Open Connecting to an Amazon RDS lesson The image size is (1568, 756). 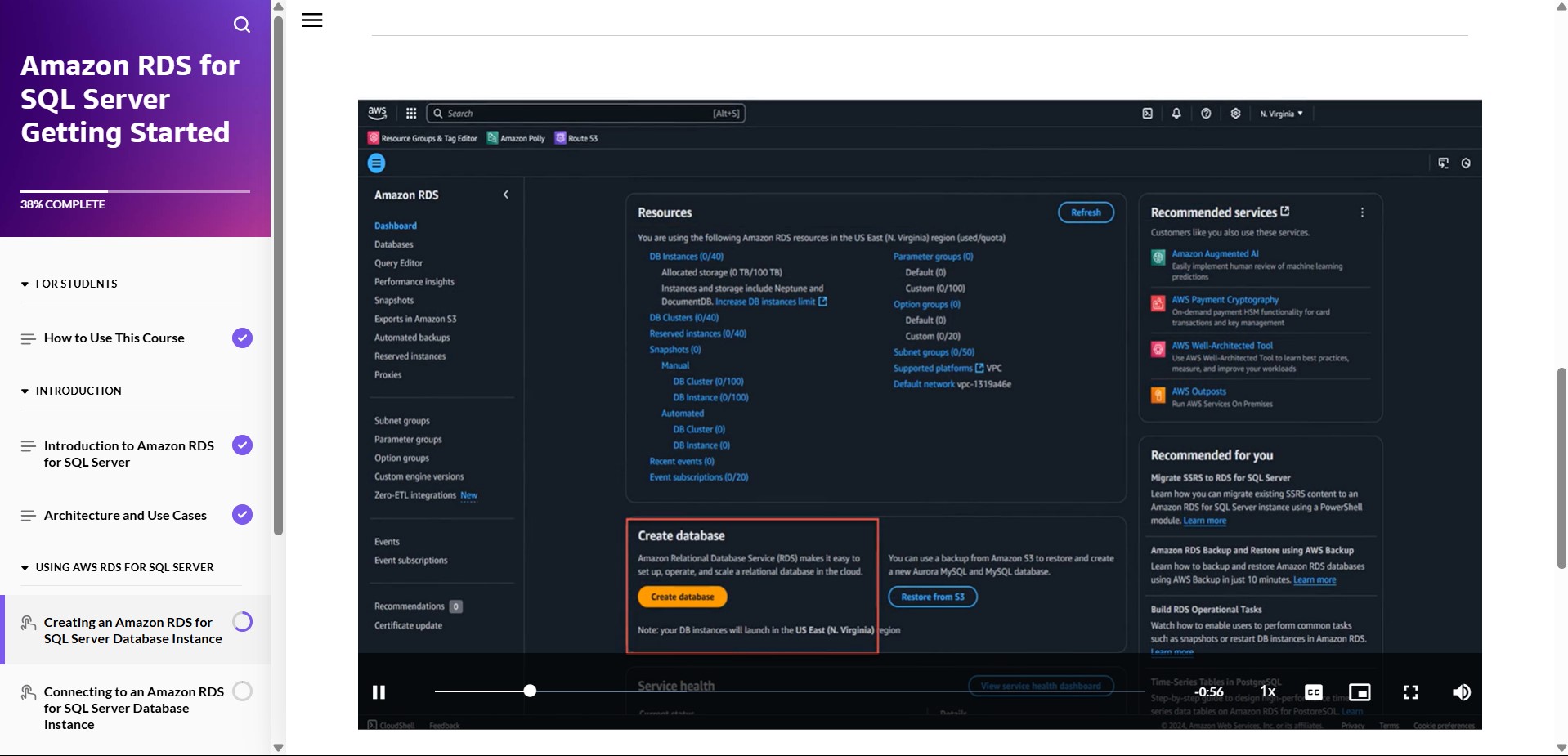(x=133, y=708)
